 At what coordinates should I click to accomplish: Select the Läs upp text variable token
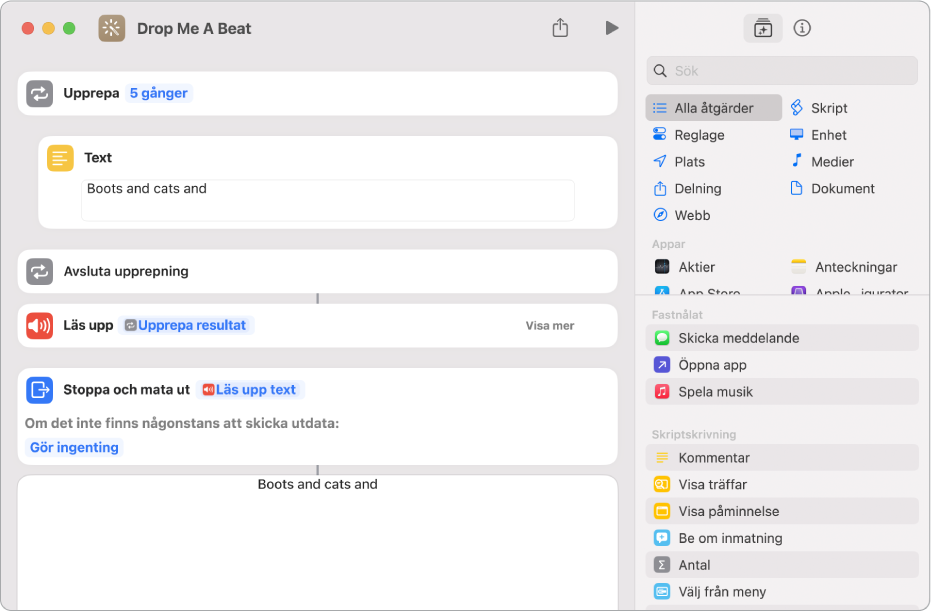(x=249, y=390)
